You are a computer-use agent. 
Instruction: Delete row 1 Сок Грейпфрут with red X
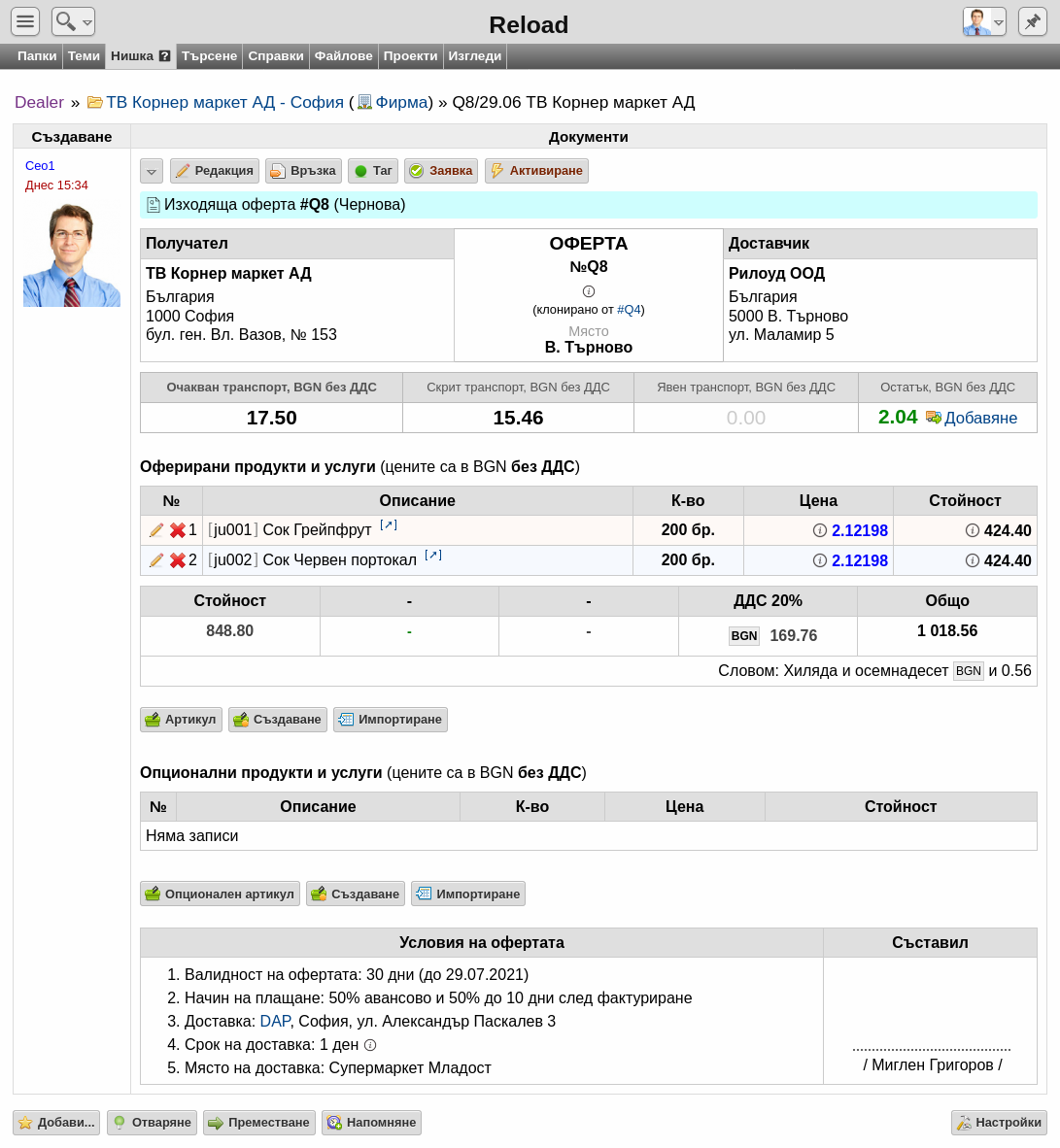point(177,530)
